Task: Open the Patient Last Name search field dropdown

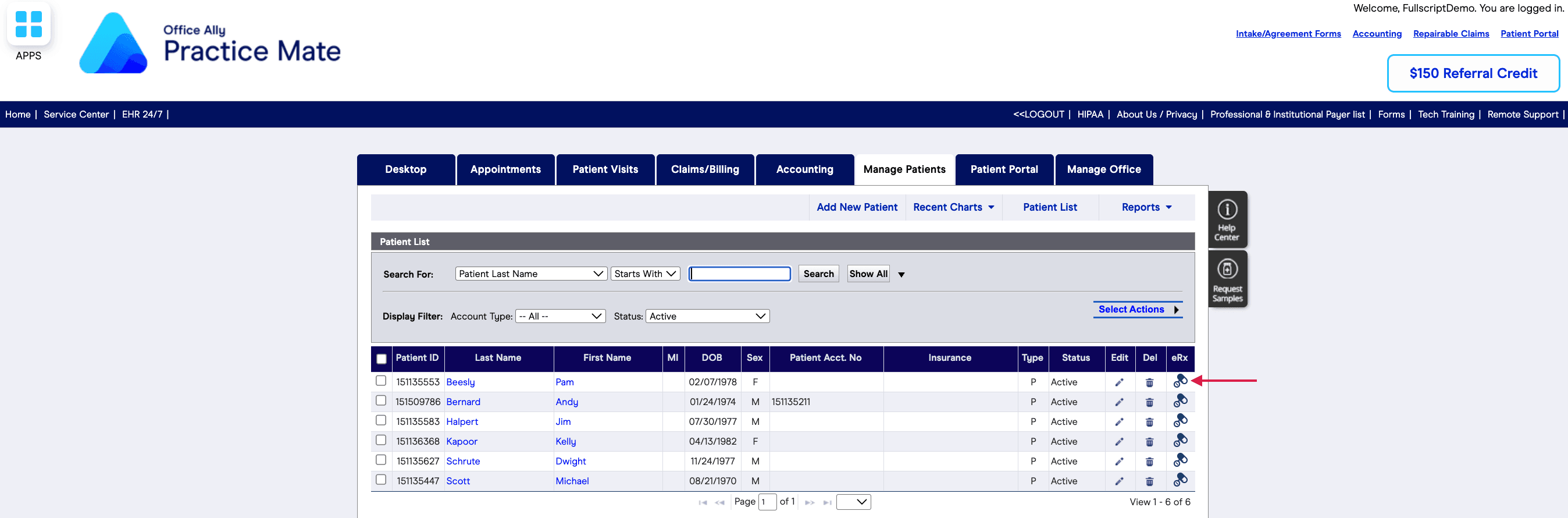Action: [531, 274]
